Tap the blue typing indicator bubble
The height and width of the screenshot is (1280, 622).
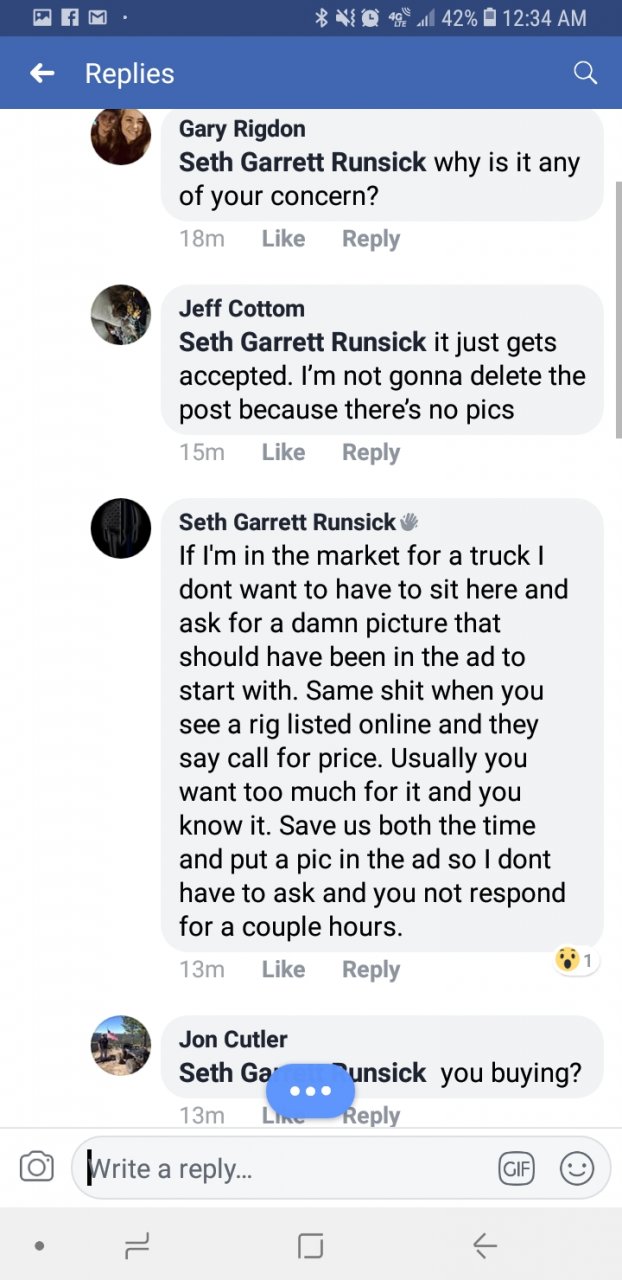click(310, 1090)
